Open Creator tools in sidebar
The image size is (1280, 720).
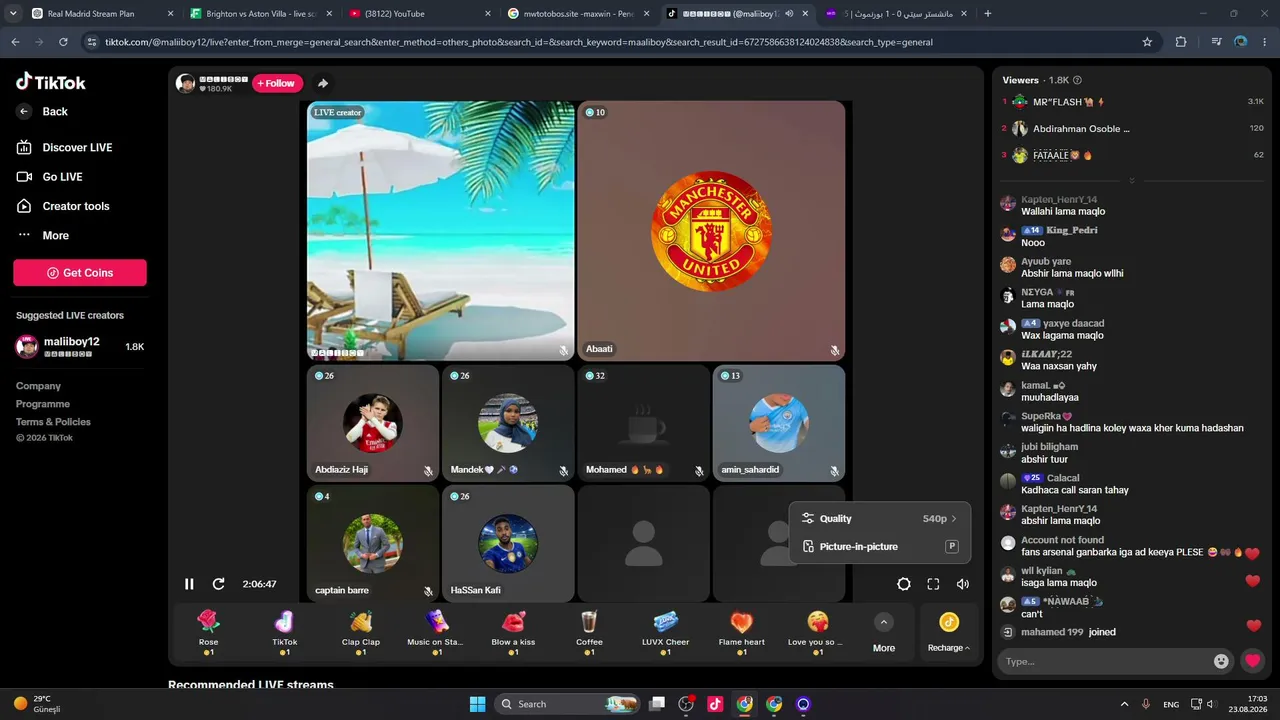pos(63,206)
